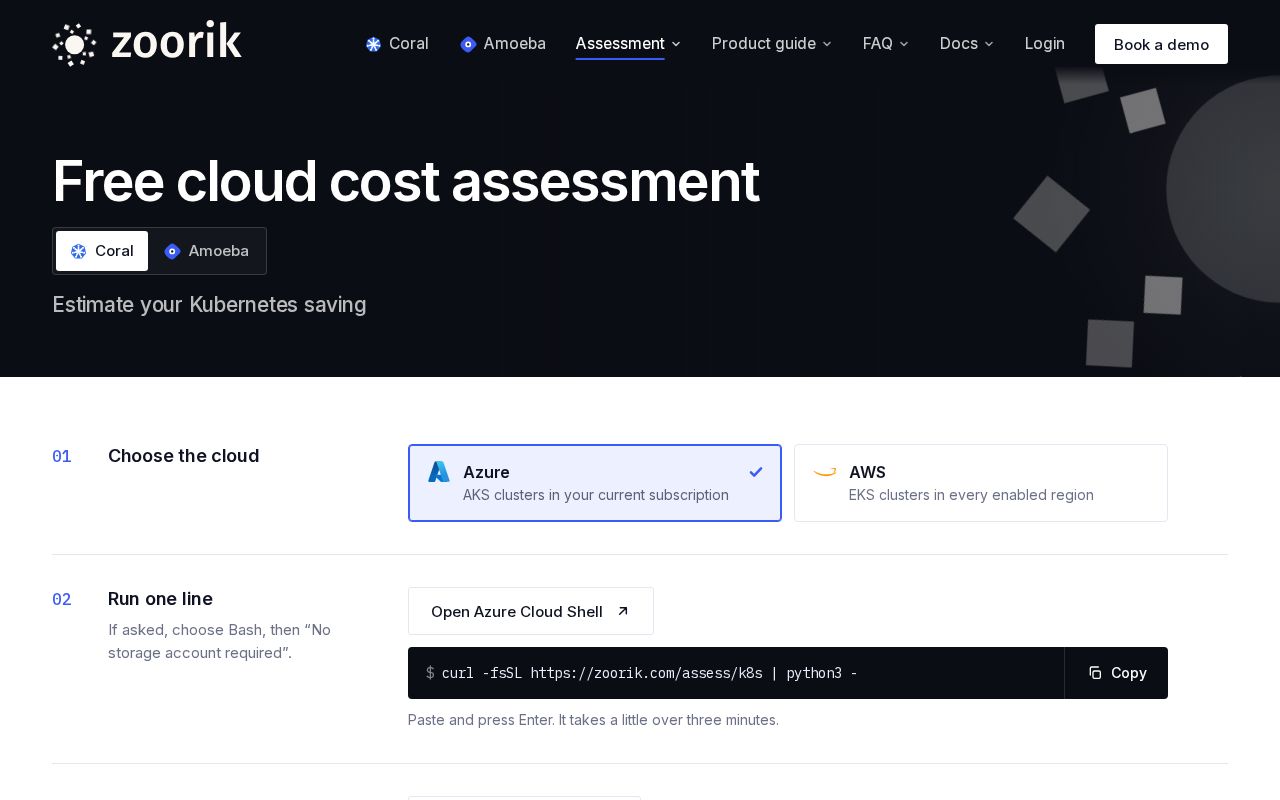Click 'AKS clusters in your current subscription' text
Screen dimensions: 1280x800
point(596,495)
